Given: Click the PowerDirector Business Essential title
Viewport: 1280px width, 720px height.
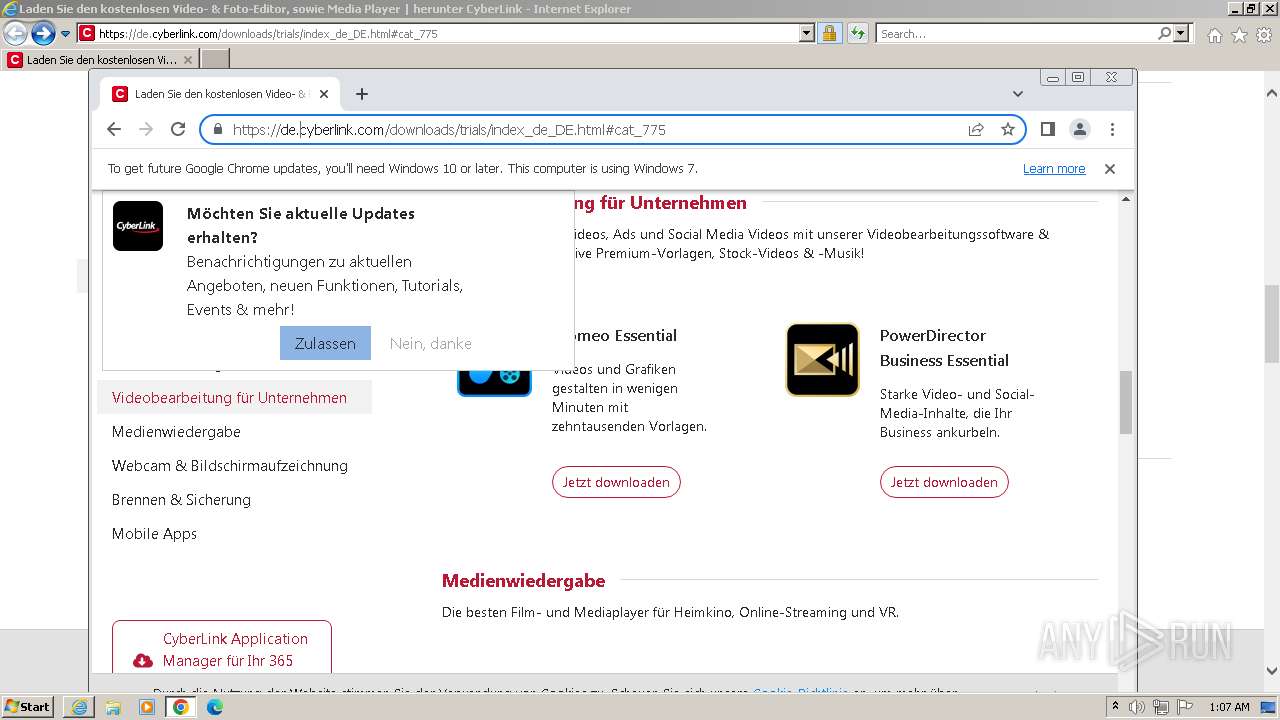Looking at the screenshot, I should [x=944, y=348].
